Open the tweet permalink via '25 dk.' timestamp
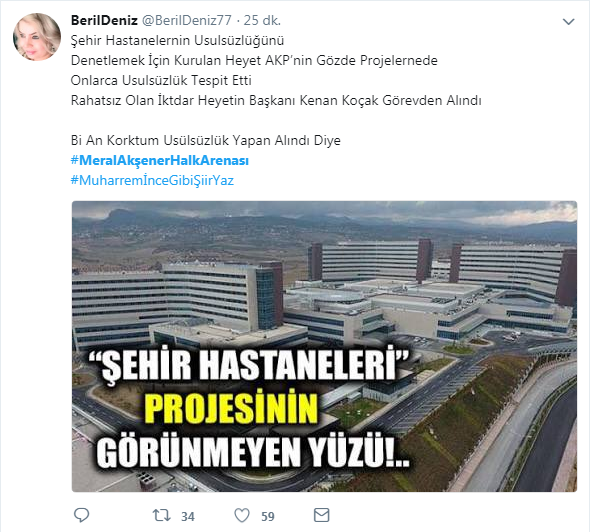Image resolution: width=590 pixels, height=532 pixels. coord(262,20)
